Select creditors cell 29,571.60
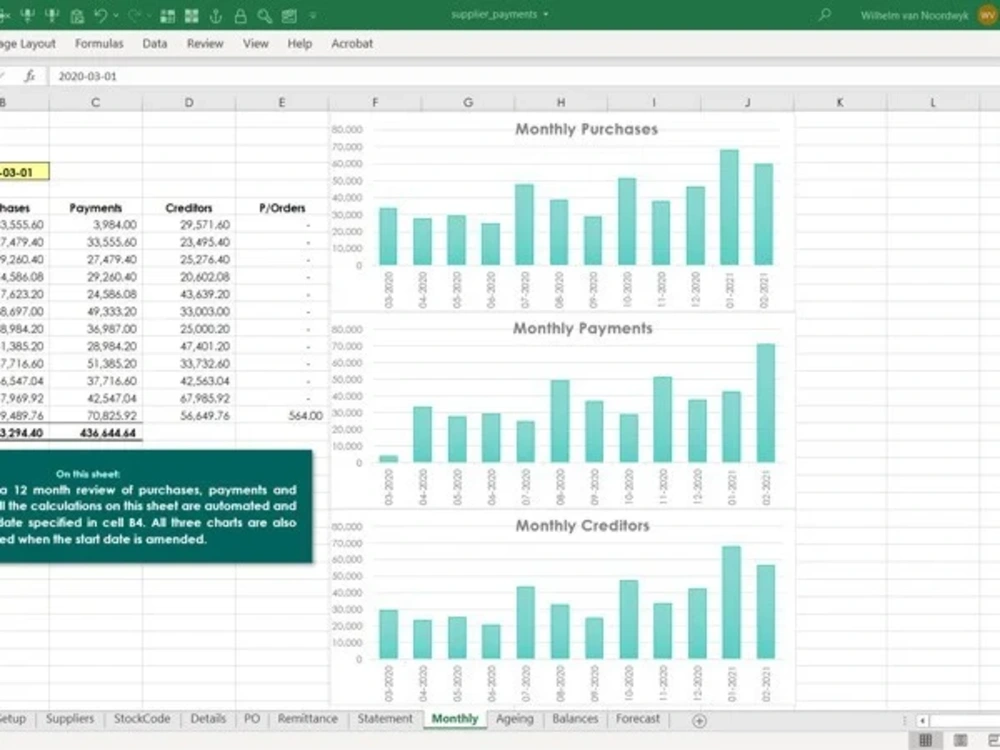The image size is (1000, 750). coord(189,225)
